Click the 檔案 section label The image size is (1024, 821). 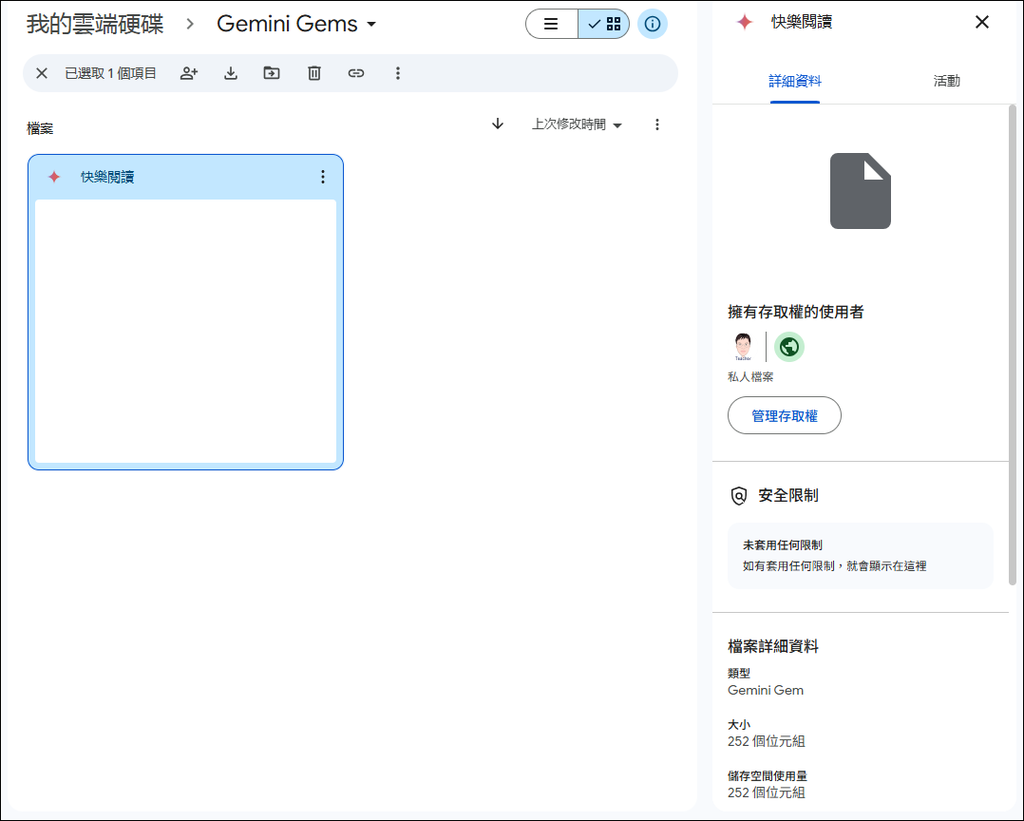[40, 129]
